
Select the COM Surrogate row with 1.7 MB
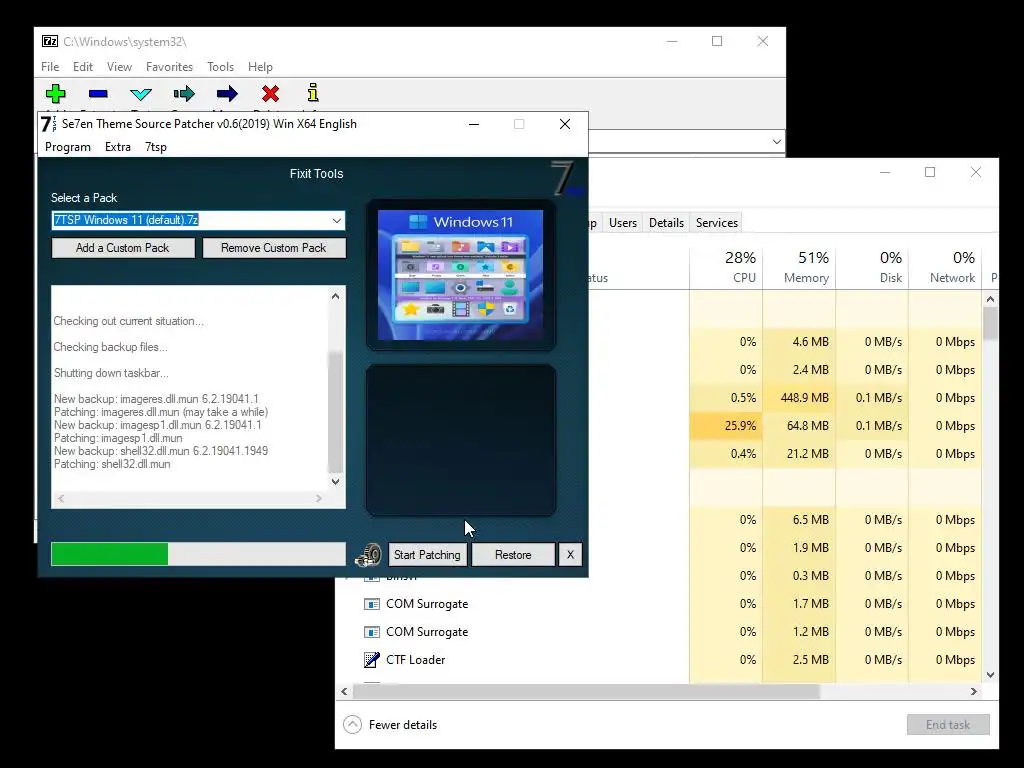pyautogui.click(x=659, y=604)
